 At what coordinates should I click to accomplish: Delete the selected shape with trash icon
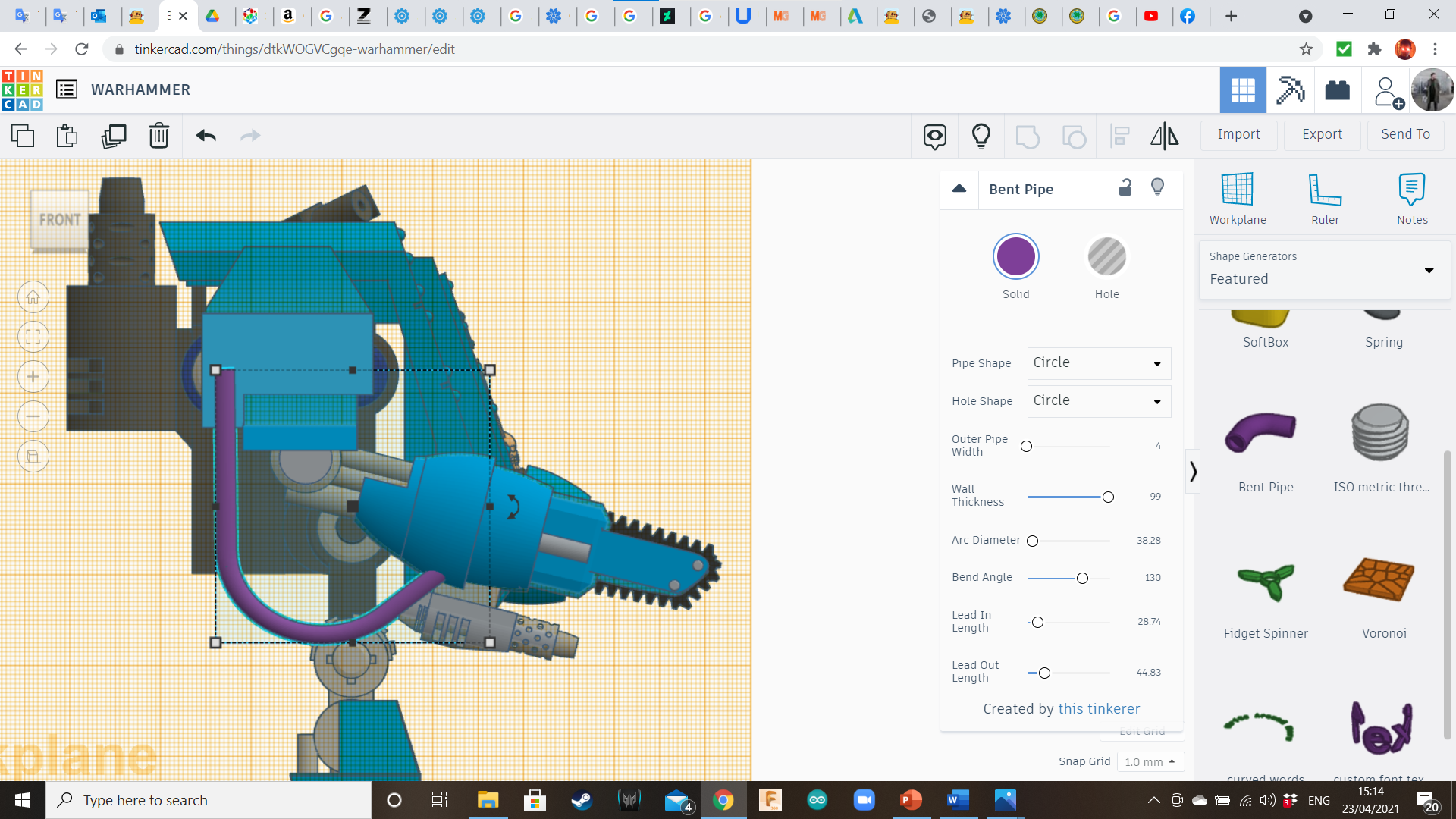point(158,136)
